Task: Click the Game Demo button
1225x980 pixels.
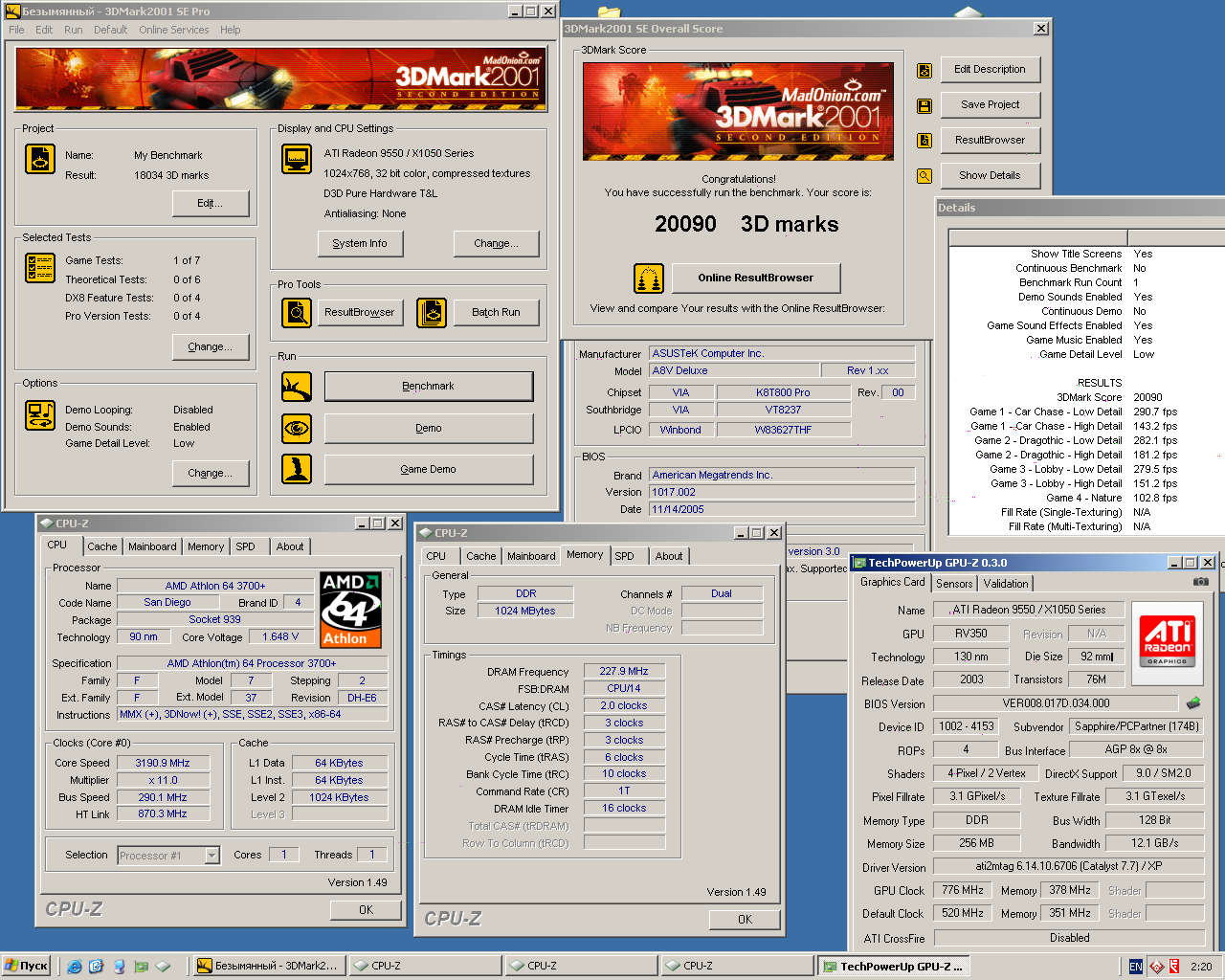Action: tap(429, 469)
